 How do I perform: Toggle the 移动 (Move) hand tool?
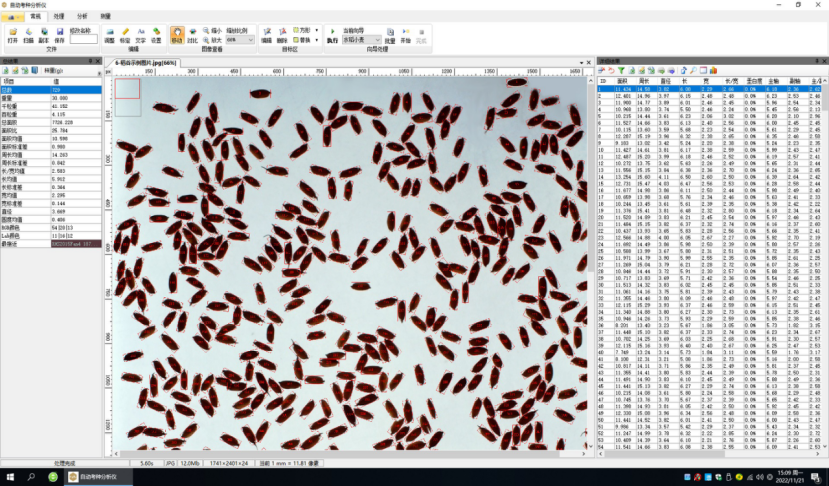[x=176, y=35]
